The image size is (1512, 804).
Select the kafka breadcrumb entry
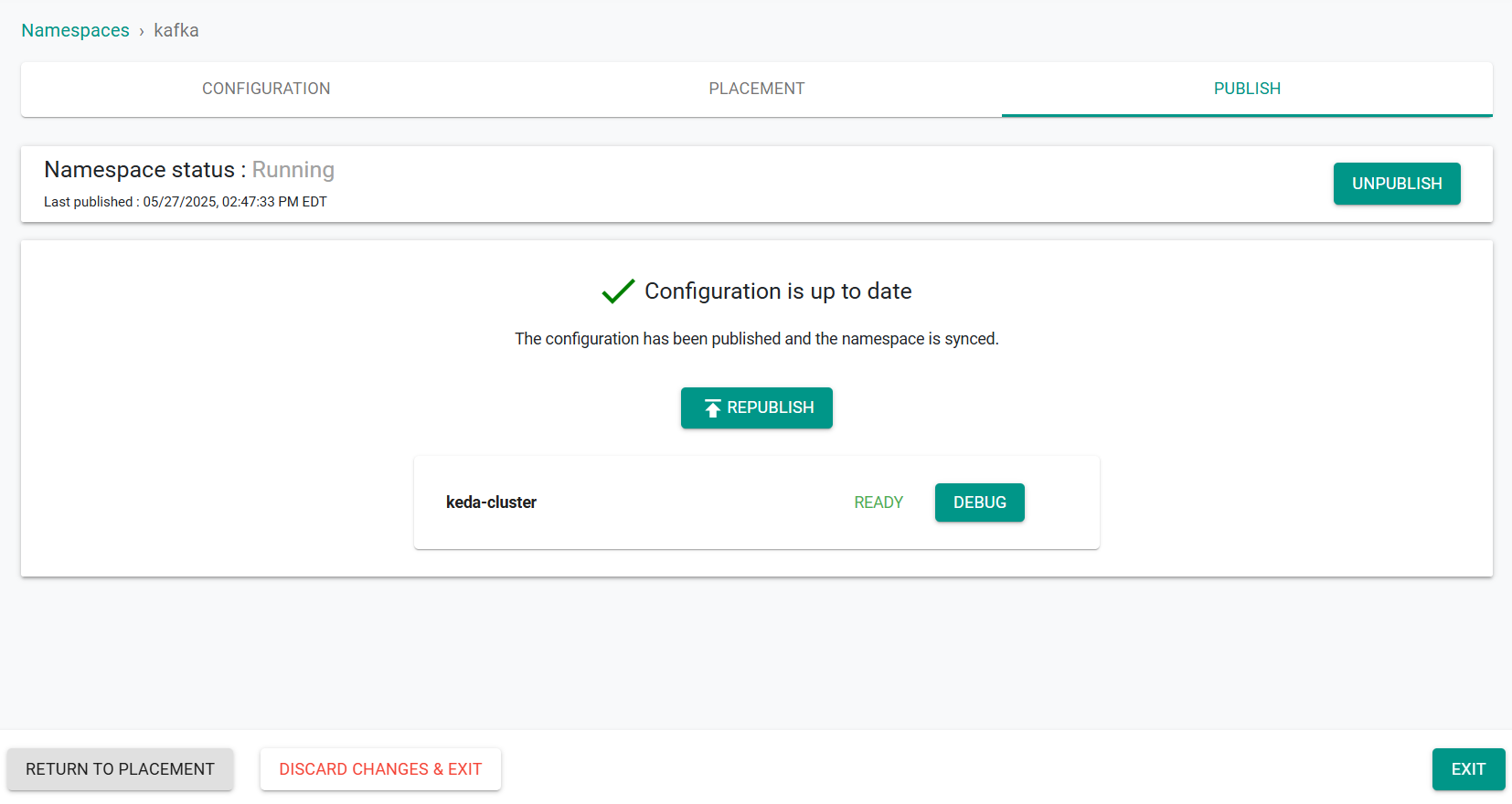click(176, 30)
